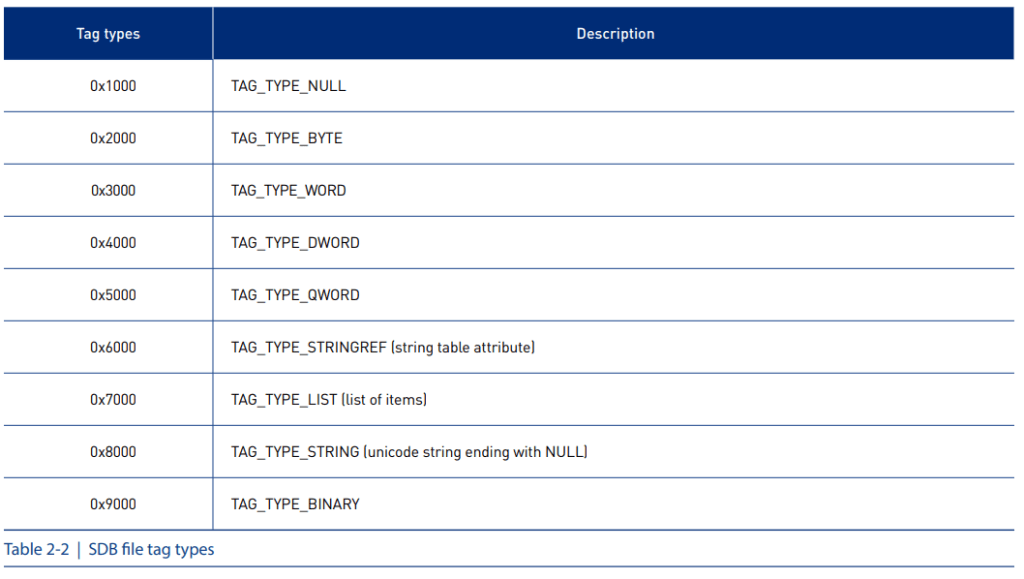Click the TAG_TYPE_STRINGREF description text

pyautogui.click(x=383, y=347)
